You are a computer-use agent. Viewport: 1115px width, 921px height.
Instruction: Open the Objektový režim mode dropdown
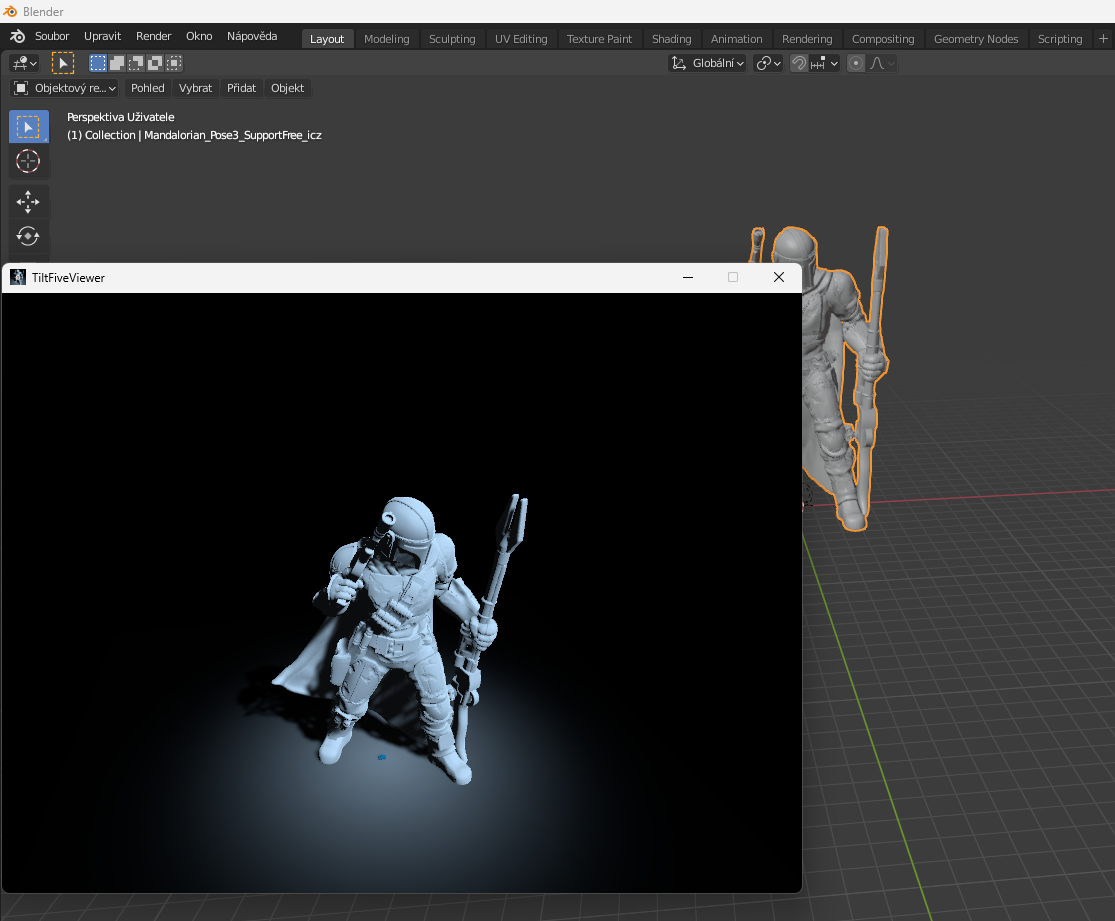(65, 88)
